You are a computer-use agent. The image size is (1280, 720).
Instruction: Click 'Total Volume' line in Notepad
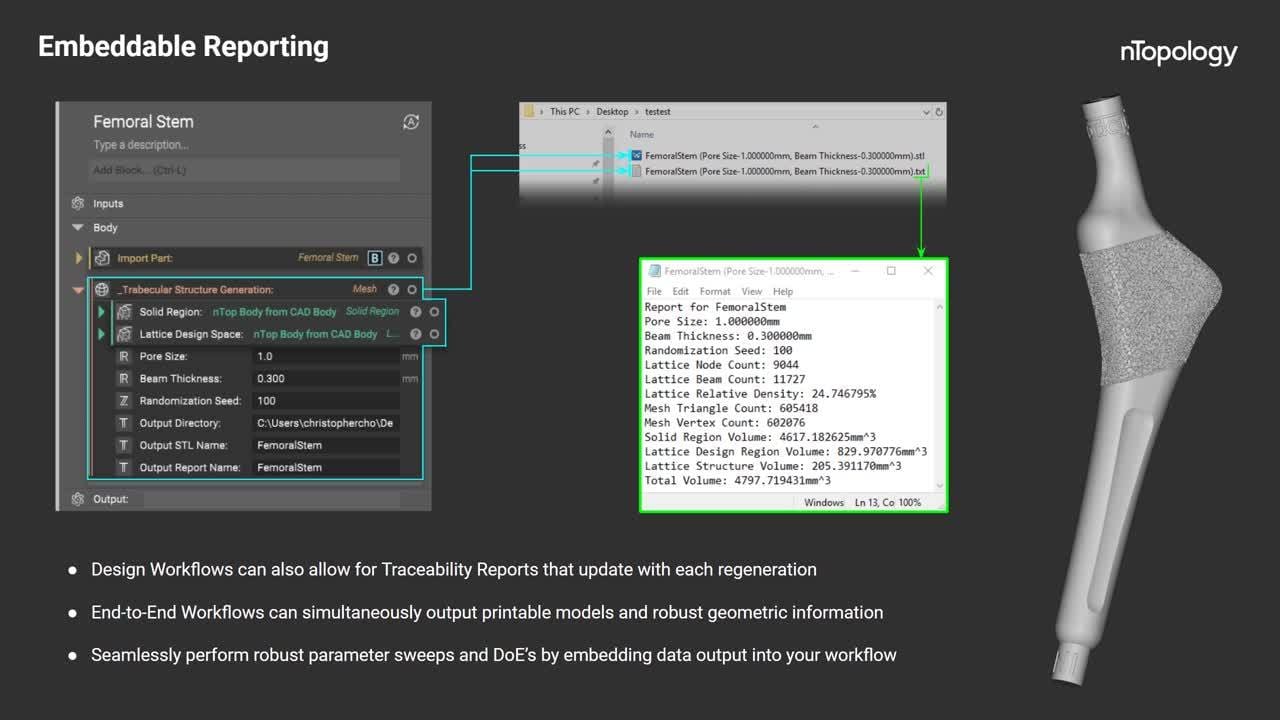[738, 480]
